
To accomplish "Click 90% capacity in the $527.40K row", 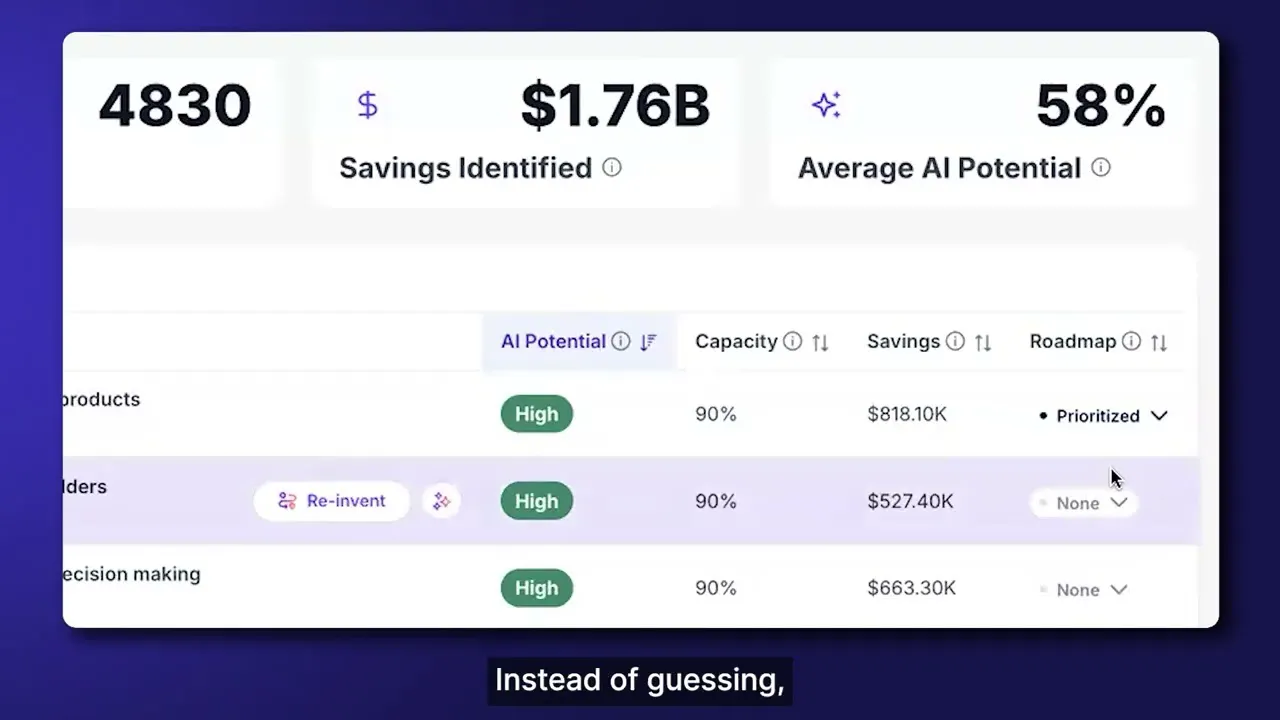I will point(716,501).
